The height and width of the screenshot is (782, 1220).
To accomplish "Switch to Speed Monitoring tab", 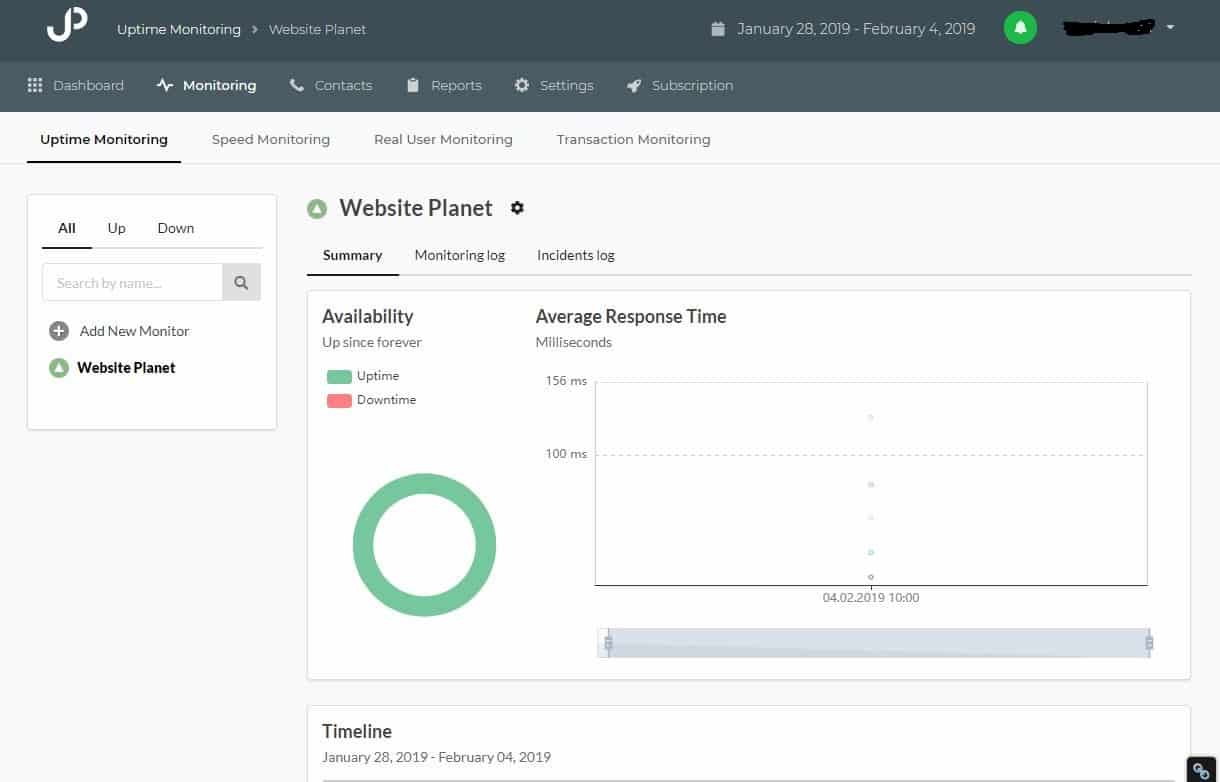I will tap(271, 139).
